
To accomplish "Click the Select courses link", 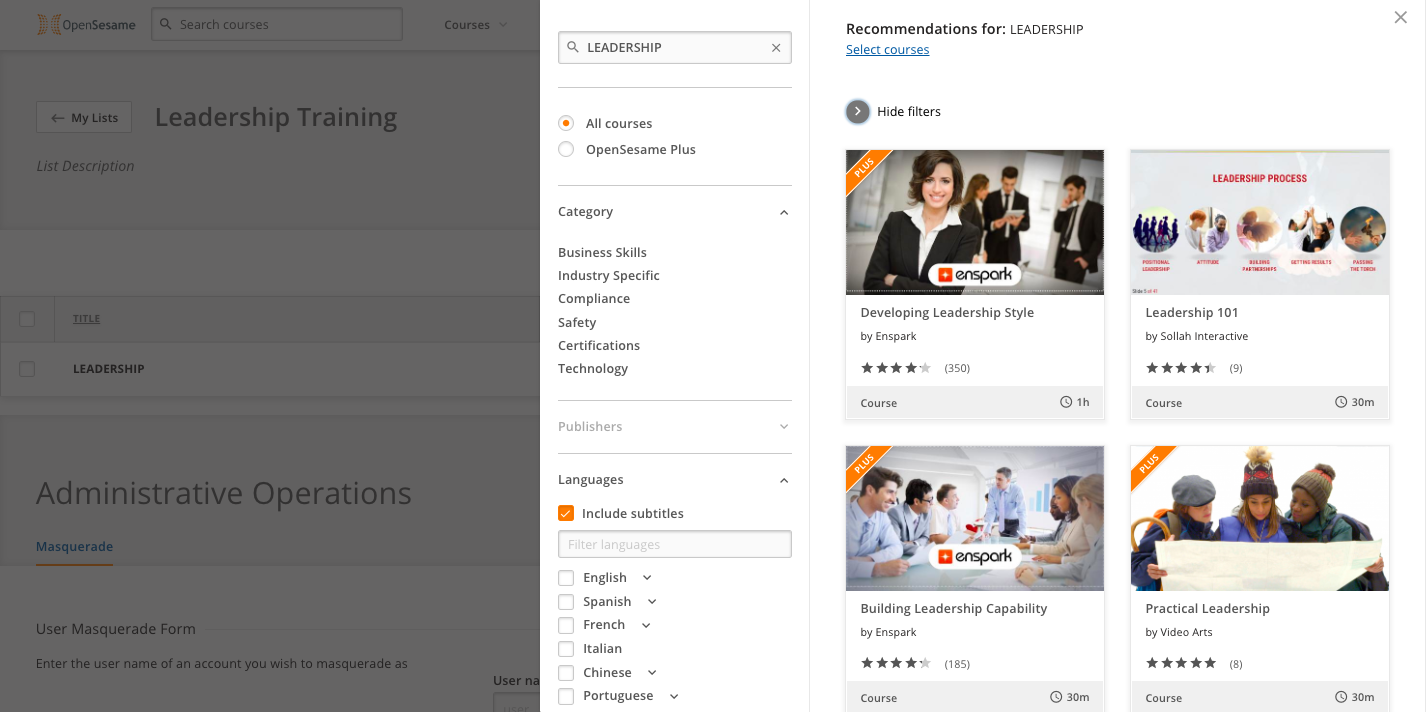I will coord(888,50).
